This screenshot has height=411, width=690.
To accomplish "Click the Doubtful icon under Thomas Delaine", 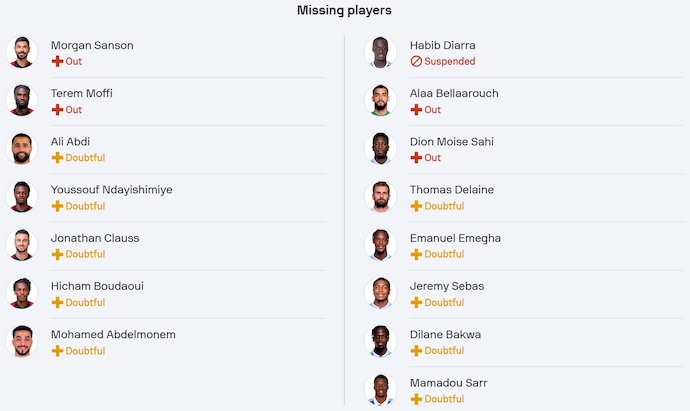I will (416, 206).
